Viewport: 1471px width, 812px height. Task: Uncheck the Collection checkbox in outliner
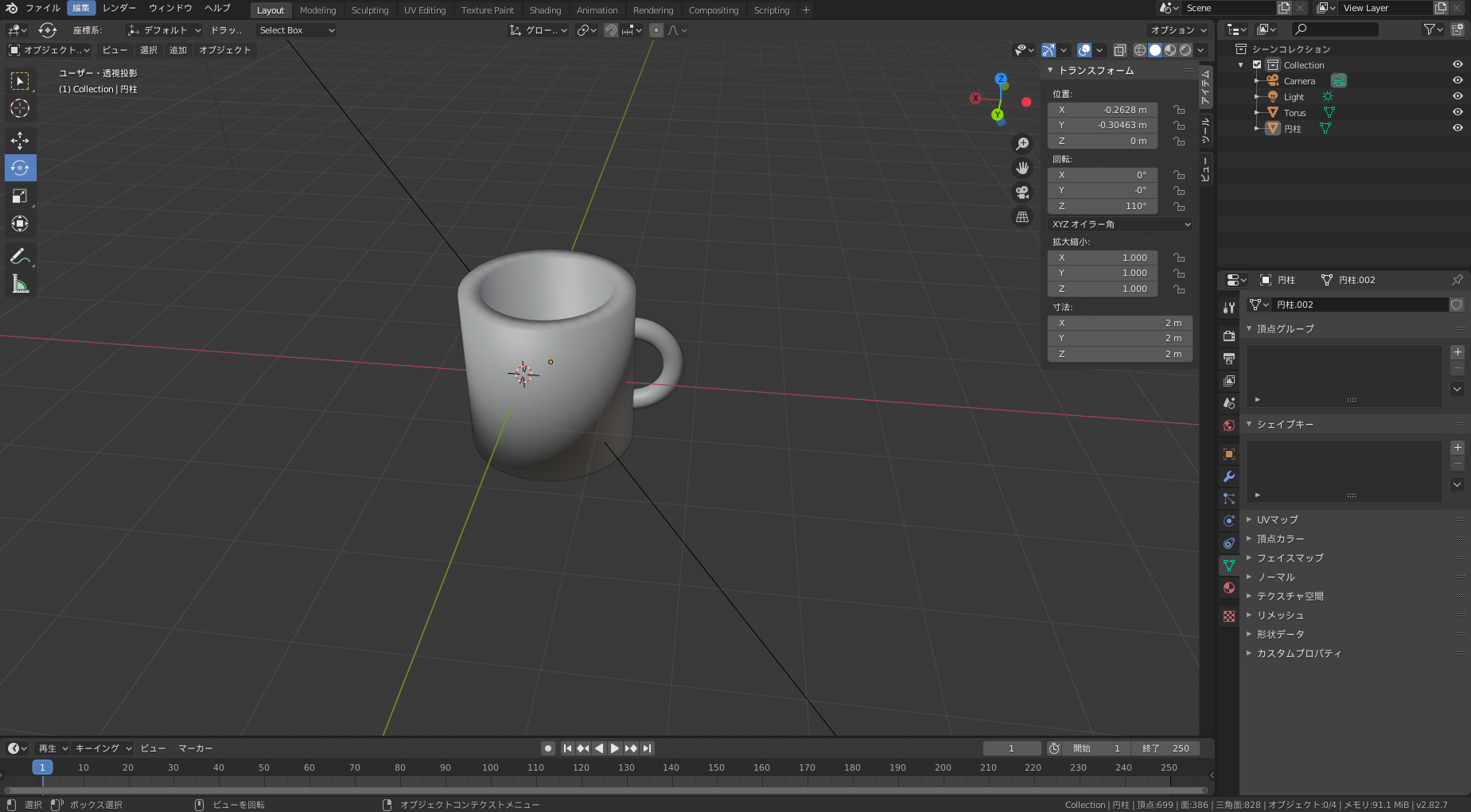[x=1257, y=65]
